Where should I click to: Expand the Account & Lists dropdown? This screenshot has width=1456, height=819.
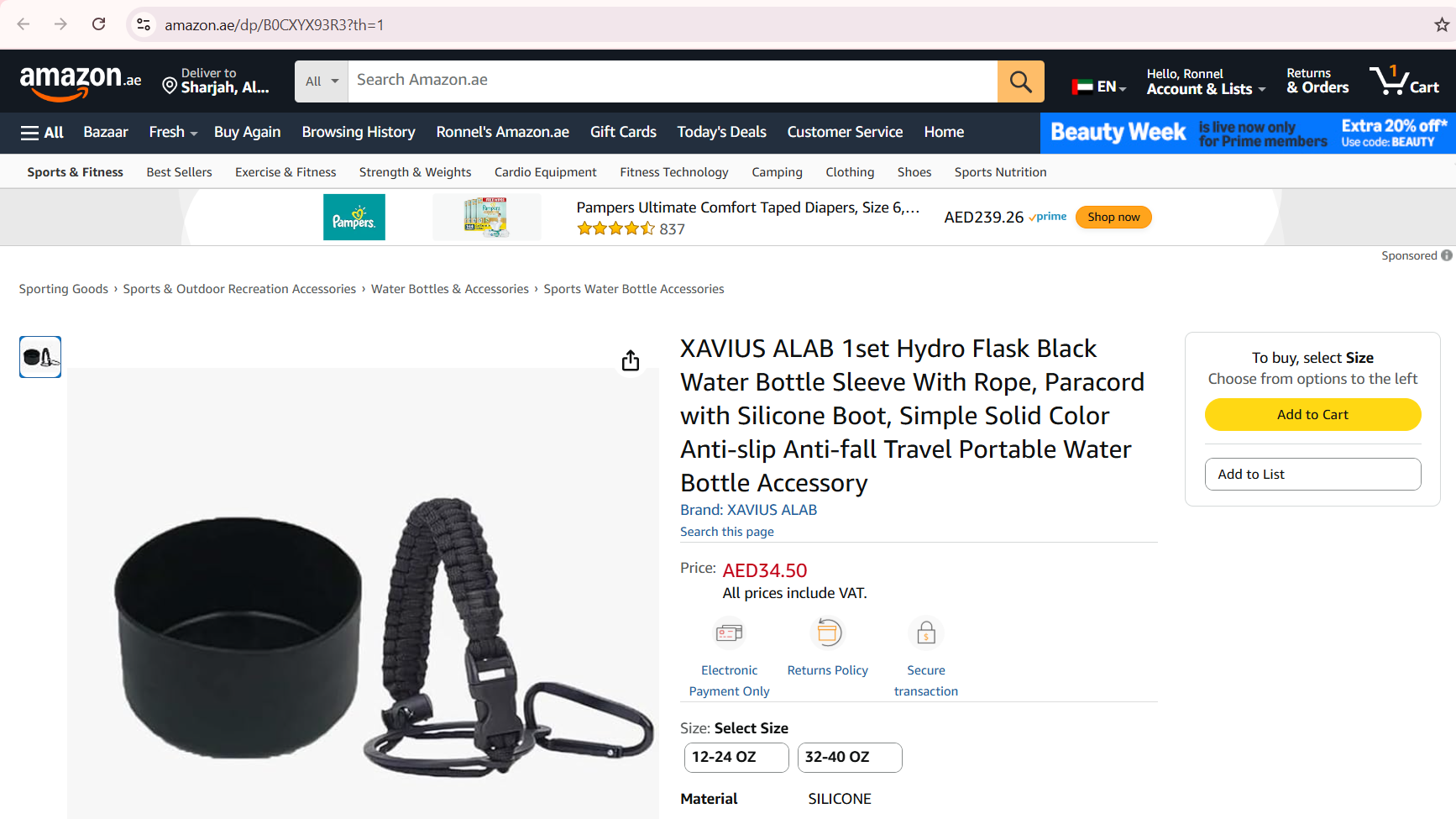pyautogui.click(x=1206, y=81)
